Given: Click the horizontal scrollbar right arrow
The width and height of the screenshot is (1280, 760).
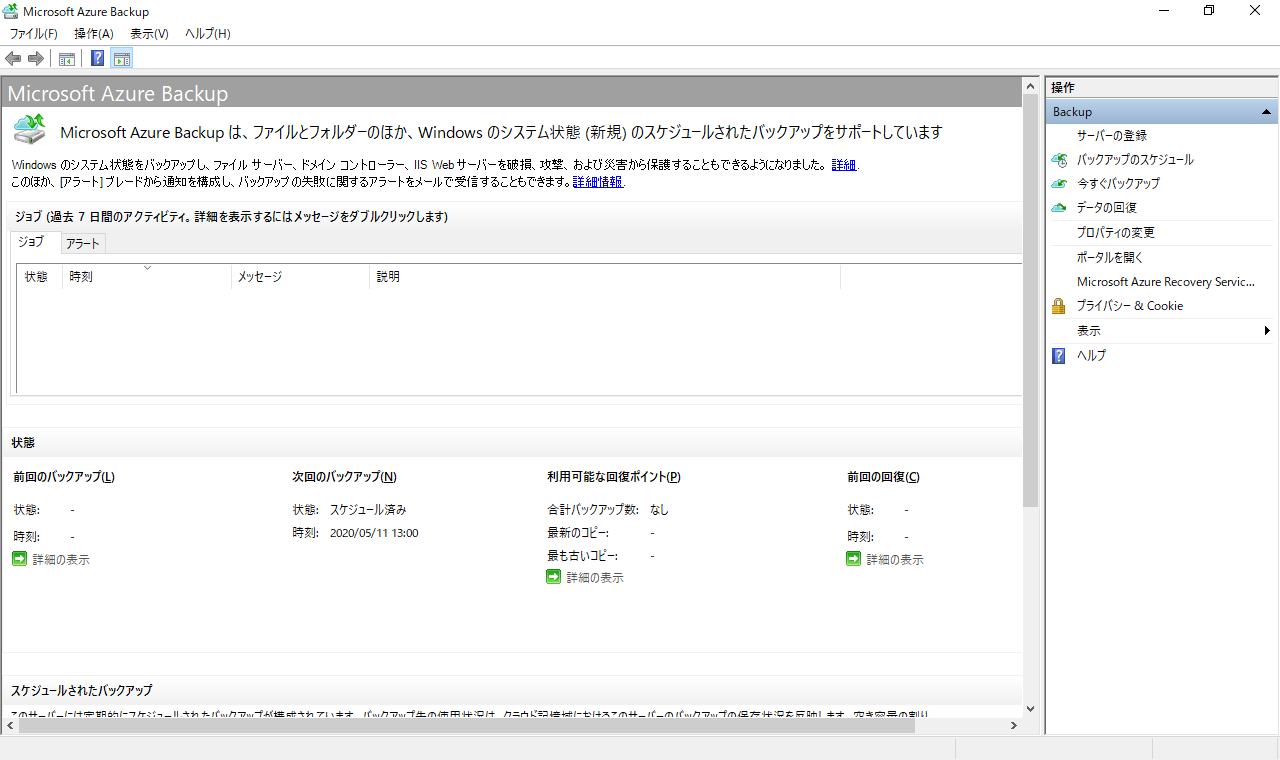Looking at the screenshot, I should tap(1014, 725).
